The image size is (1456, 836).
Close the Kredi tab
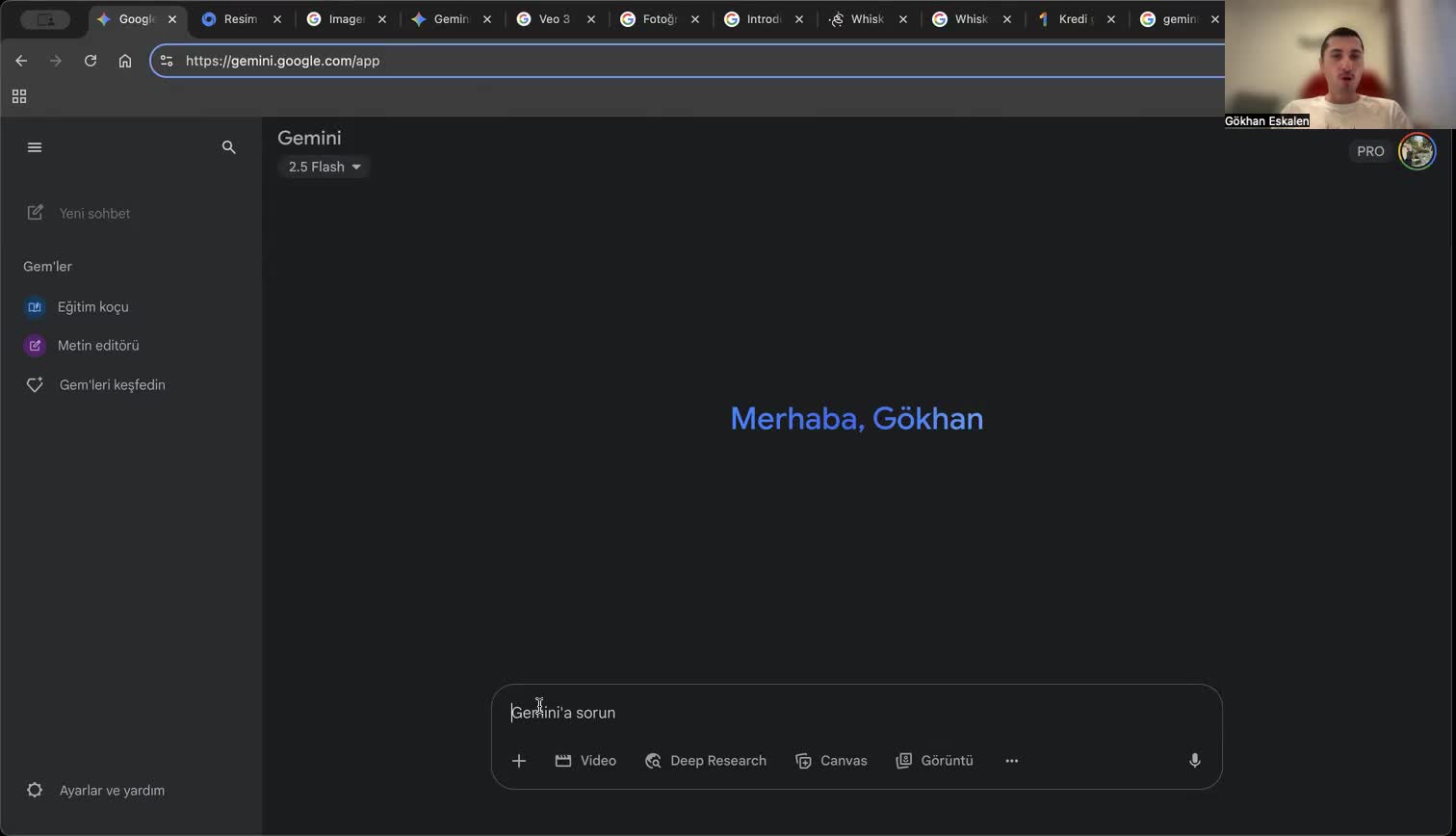[1111, 19]
